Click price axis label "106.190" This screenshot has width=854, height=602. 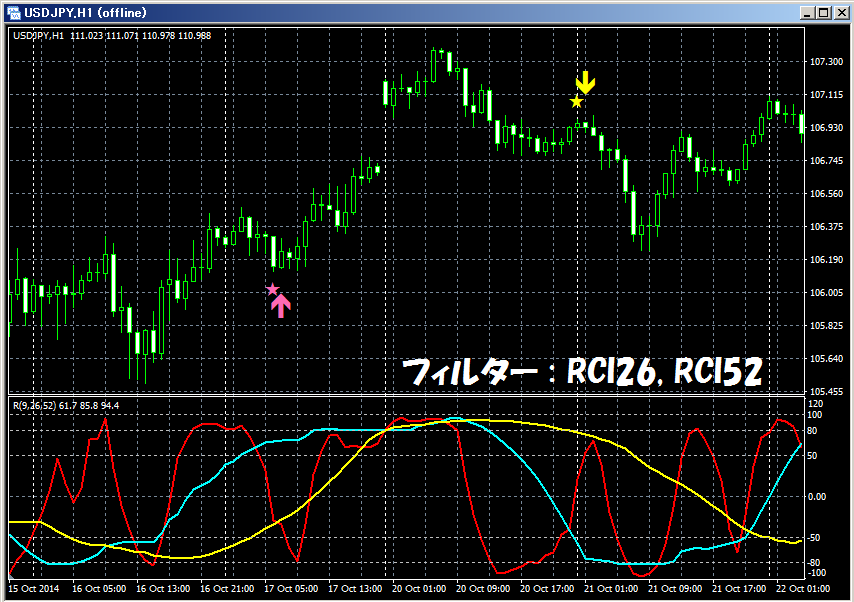(826, 259)
